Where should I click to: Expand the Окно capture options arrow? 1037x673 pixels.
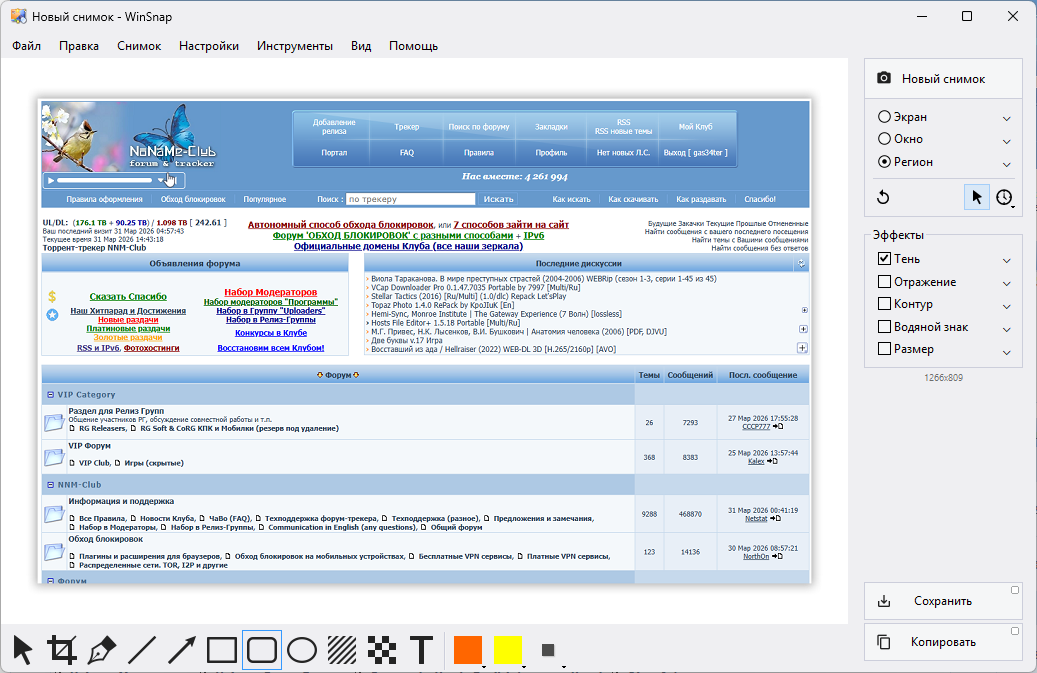(x=1007, y=140)
